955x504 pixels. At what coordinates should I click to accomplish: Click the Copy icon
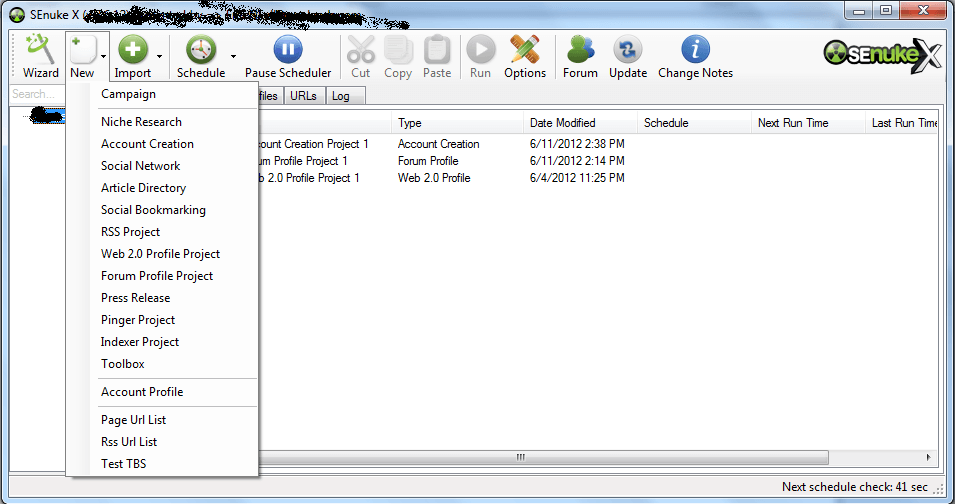click(398, 49)
